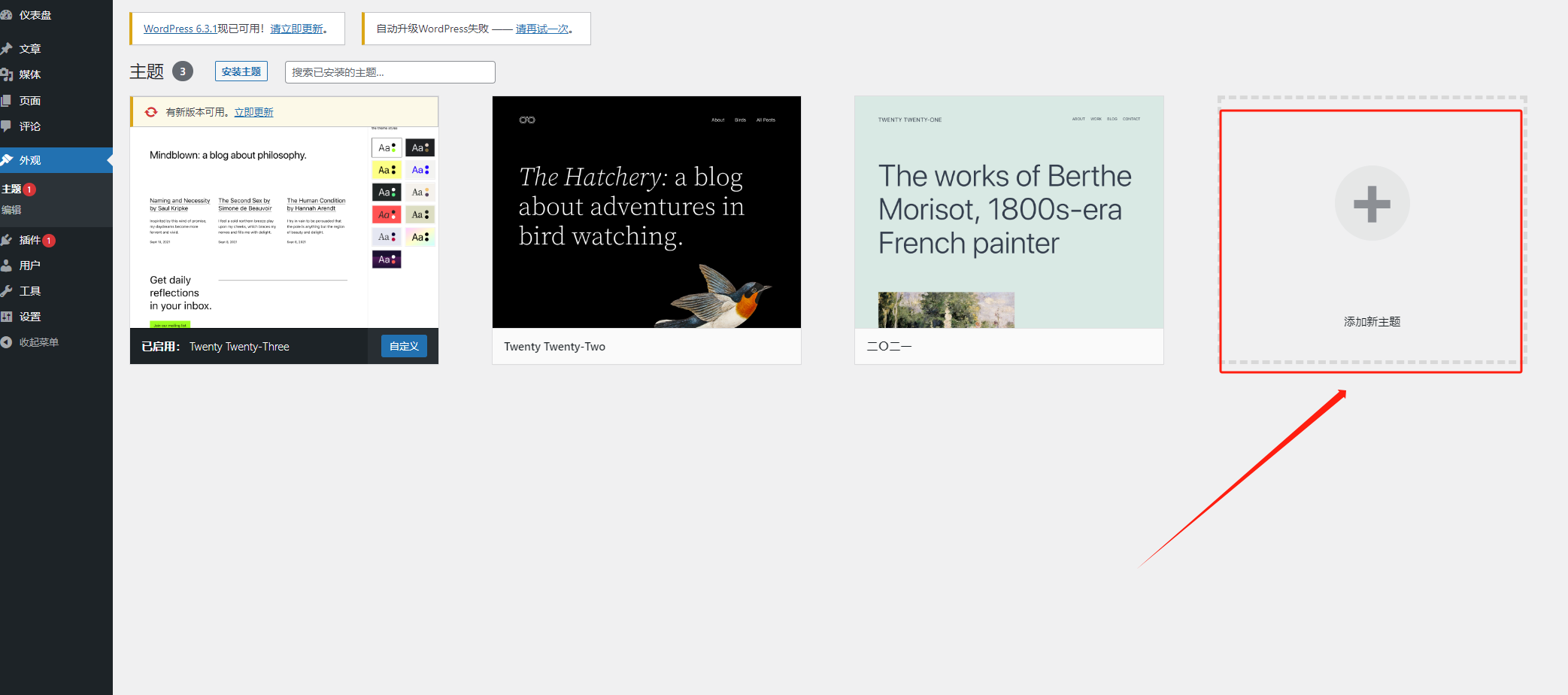Collapse the sidebar using 收起菜单

click(38, 342)
